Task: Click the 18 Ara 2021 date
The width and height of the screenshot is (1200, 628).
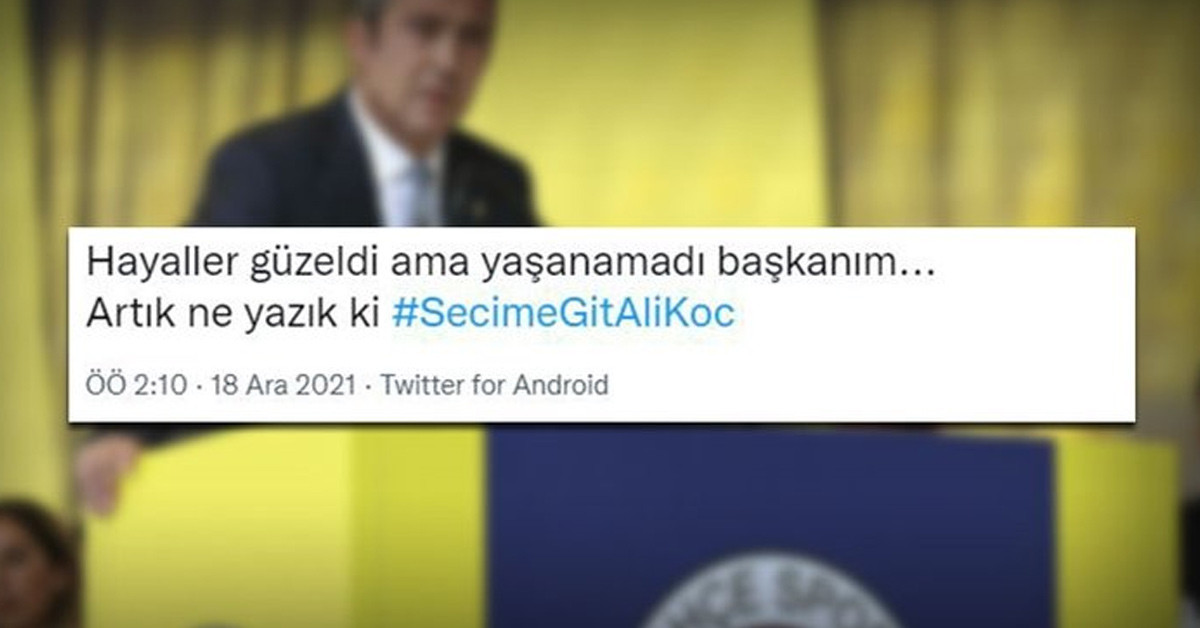Action: click(284, 385)
